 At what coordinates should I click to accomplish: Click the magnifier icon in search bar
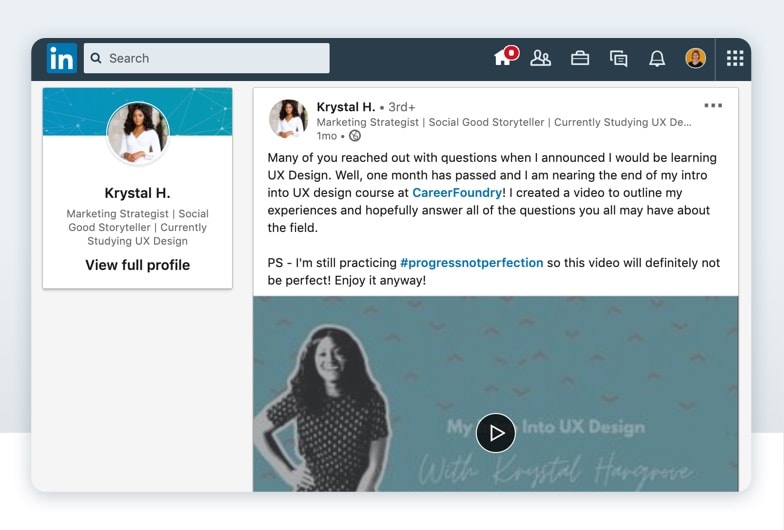[x=97, y=58]
